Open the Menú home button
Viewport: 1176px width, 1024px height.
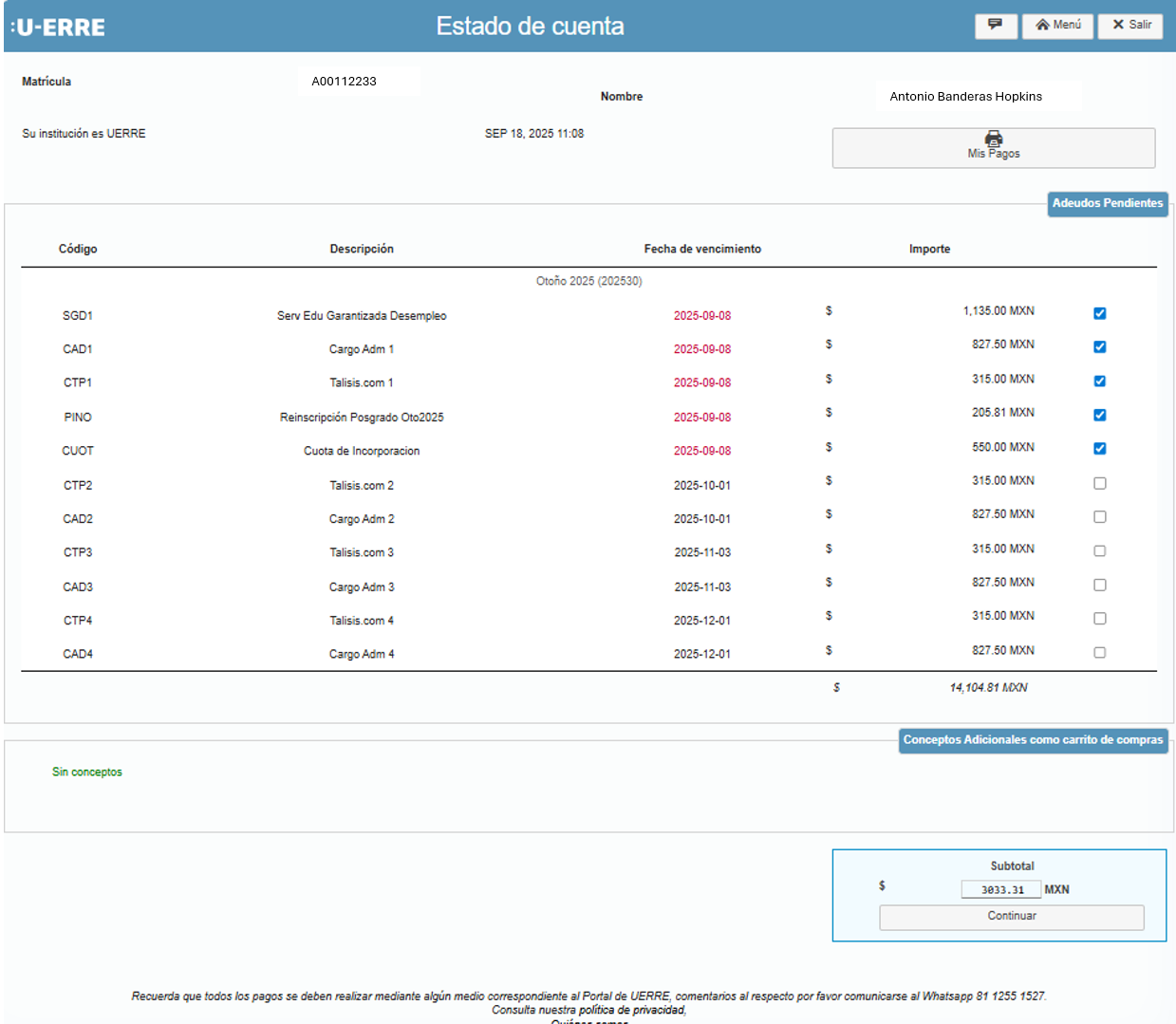click(x=1057, y=26)
